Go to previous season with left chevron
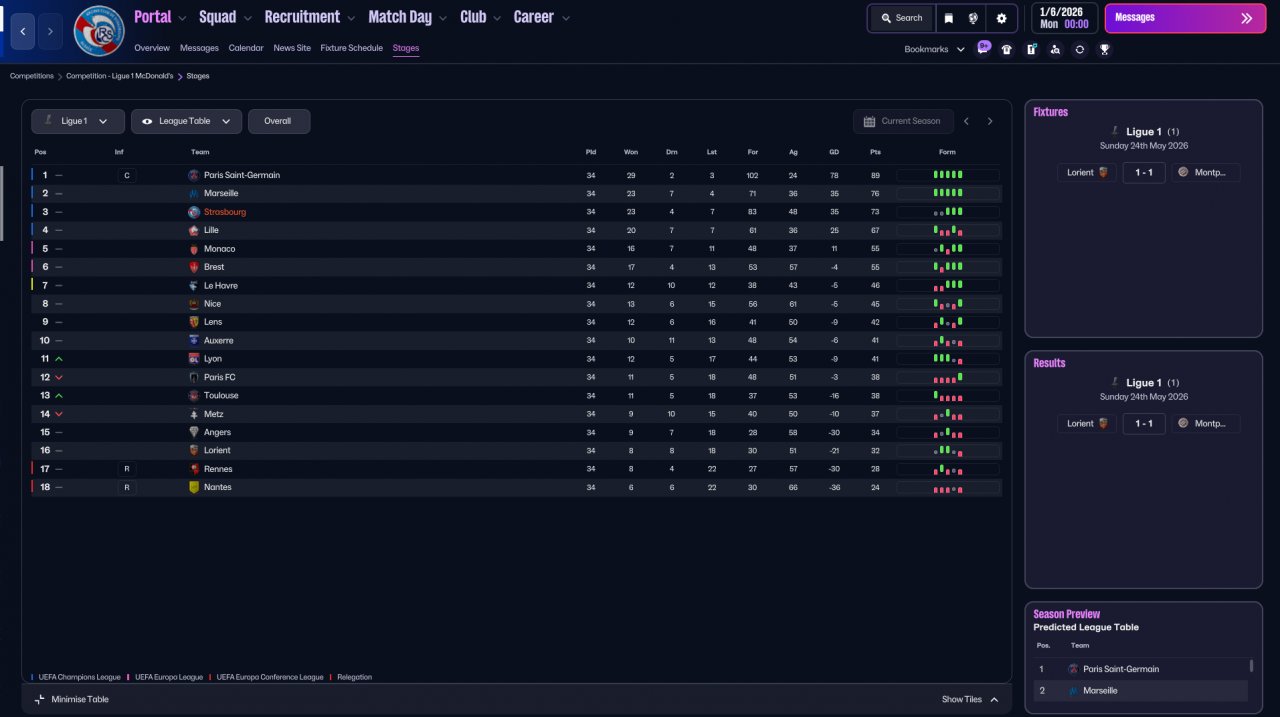1280x717 pixels. [966, 121]
